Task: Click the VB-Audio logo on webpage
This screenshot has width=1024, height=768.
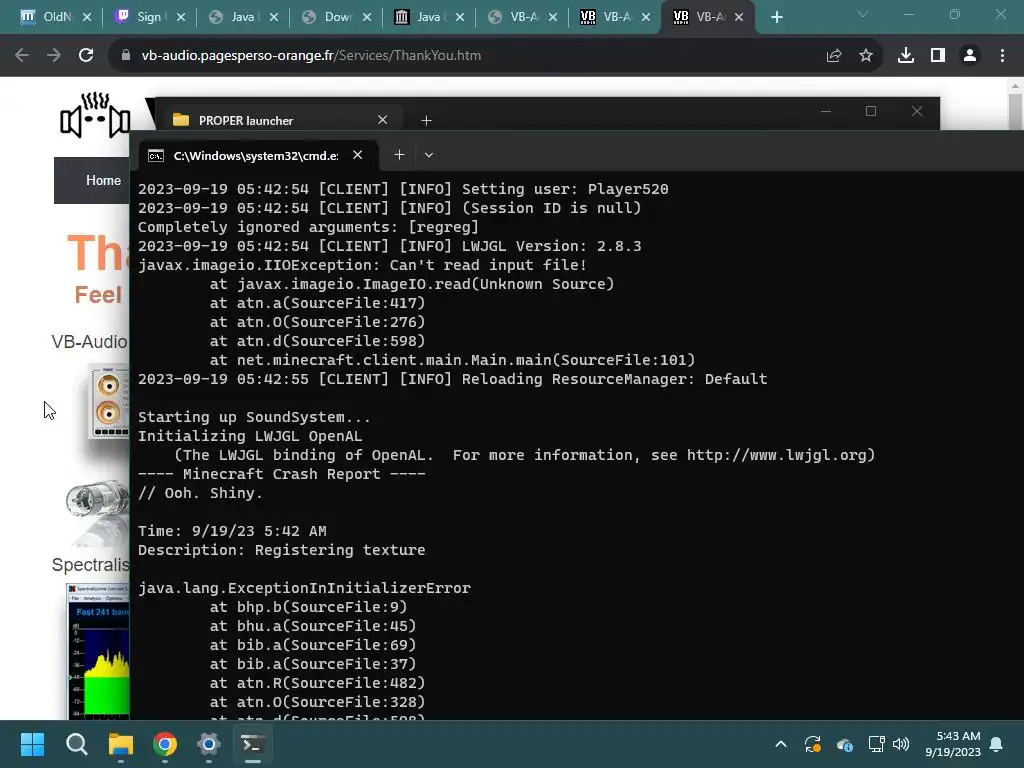Action: click(x=95, y=116)
